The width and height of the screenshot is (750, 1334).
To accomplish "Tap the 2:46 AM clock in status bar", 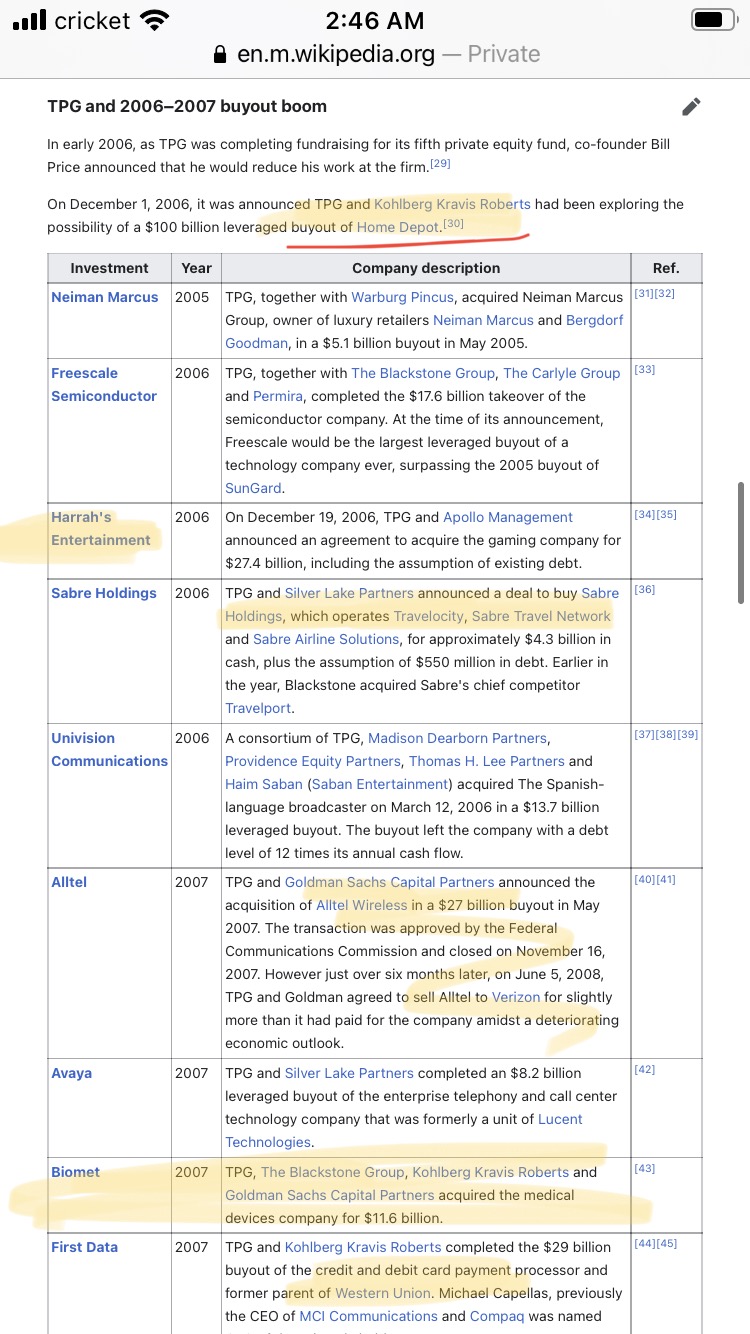I will pos(376,19).
